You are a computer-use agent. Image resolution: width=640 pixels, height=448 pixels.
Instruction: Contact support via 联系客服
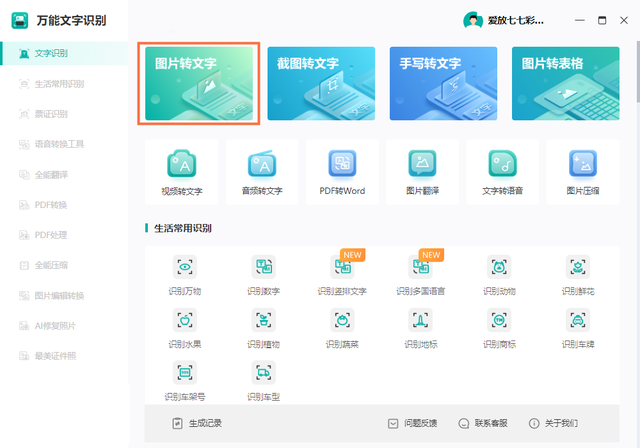(483, 424)
